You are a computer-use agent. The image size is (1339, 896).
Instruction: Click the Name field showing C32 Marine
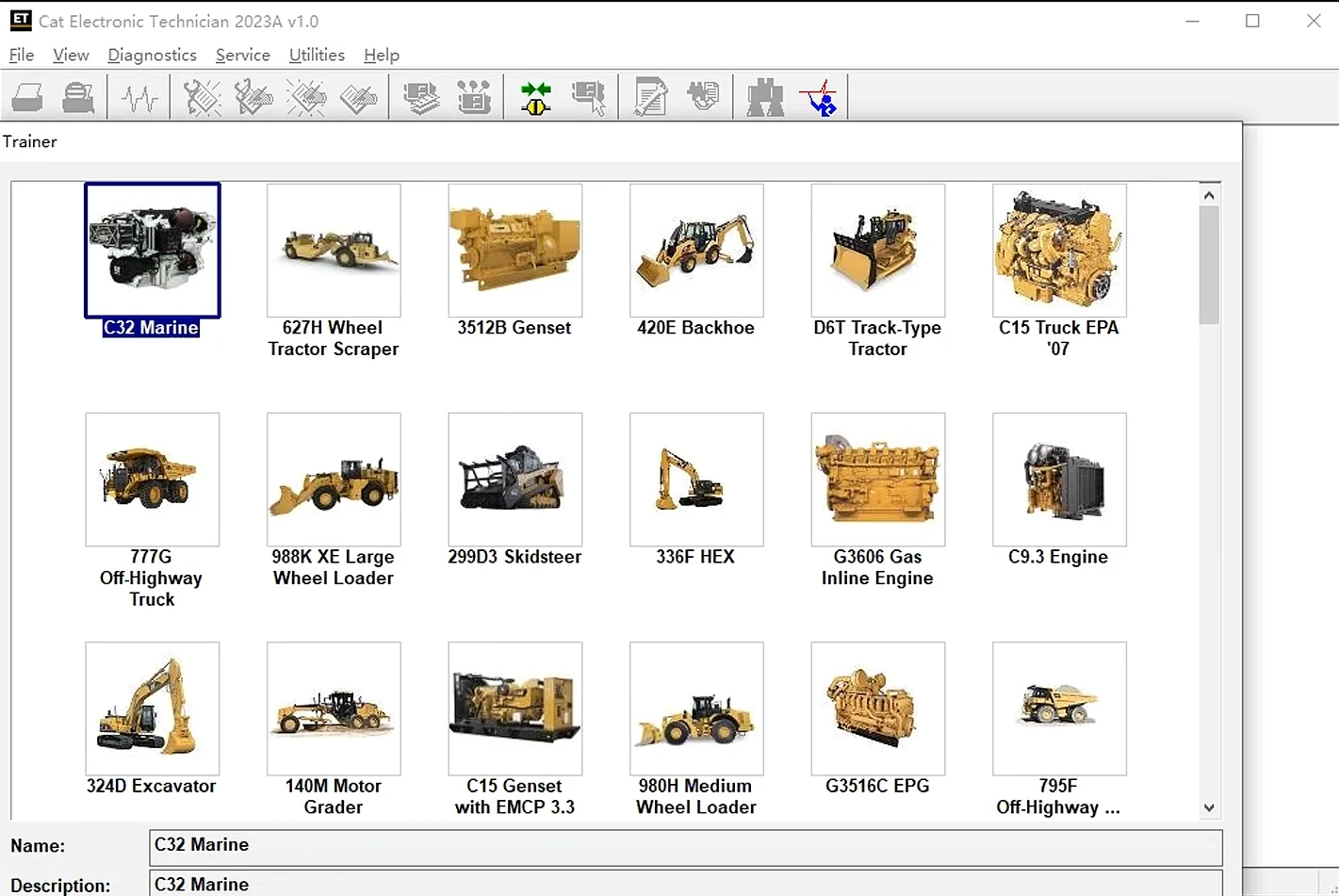686,847
